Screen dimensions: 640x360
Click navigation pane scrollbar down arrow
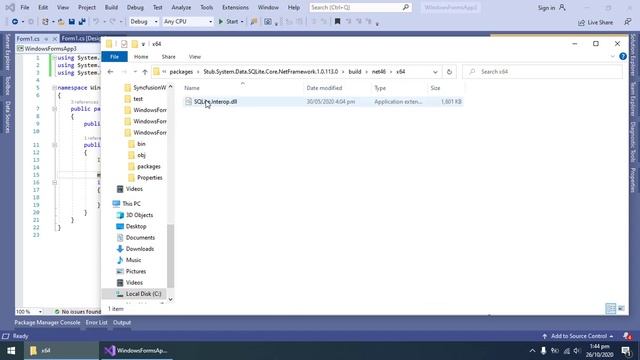pyautogui.click(x=170, y=299)
